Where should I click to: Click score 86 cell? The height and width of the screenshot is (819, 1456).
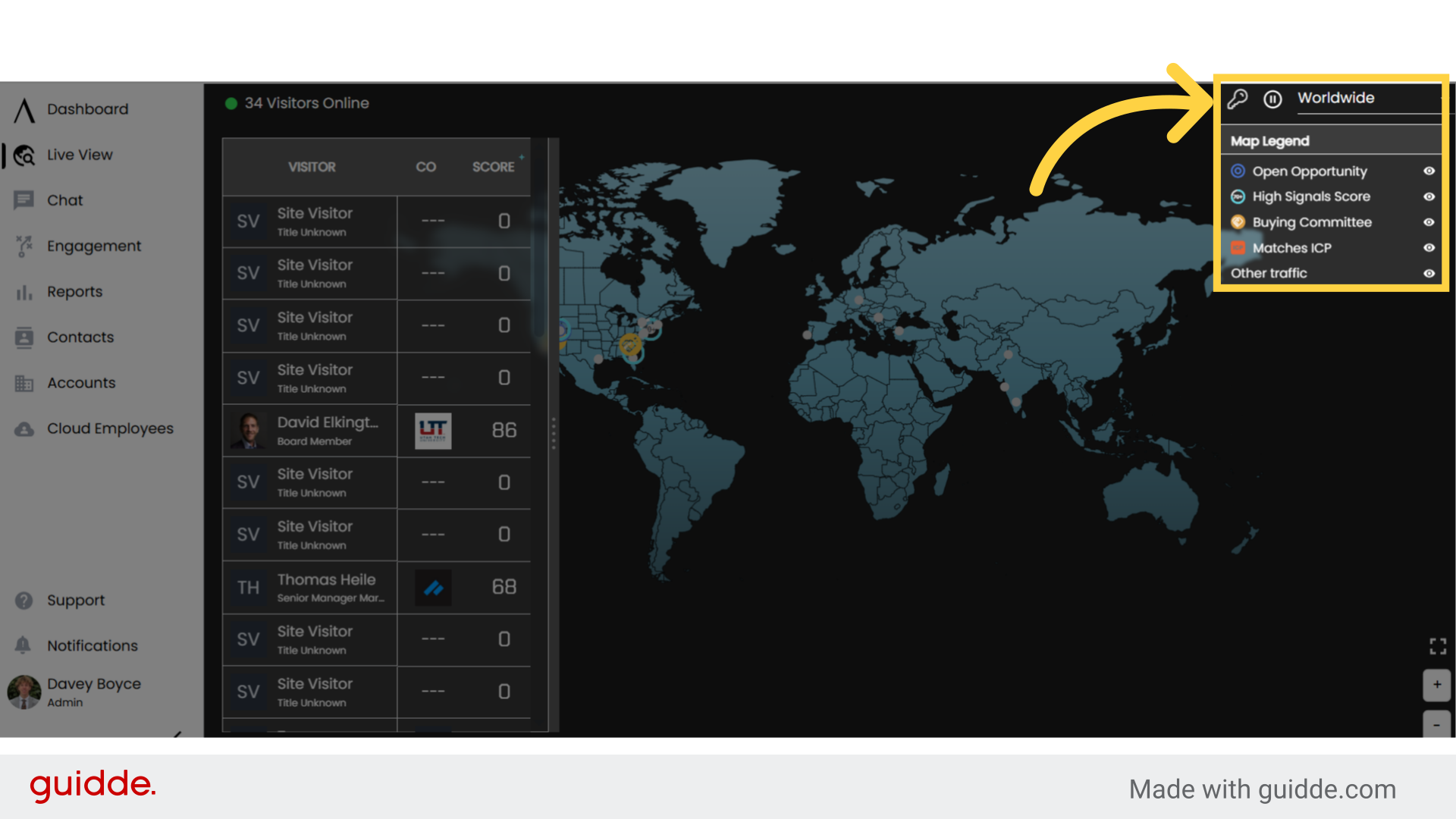tap(504, 431)
